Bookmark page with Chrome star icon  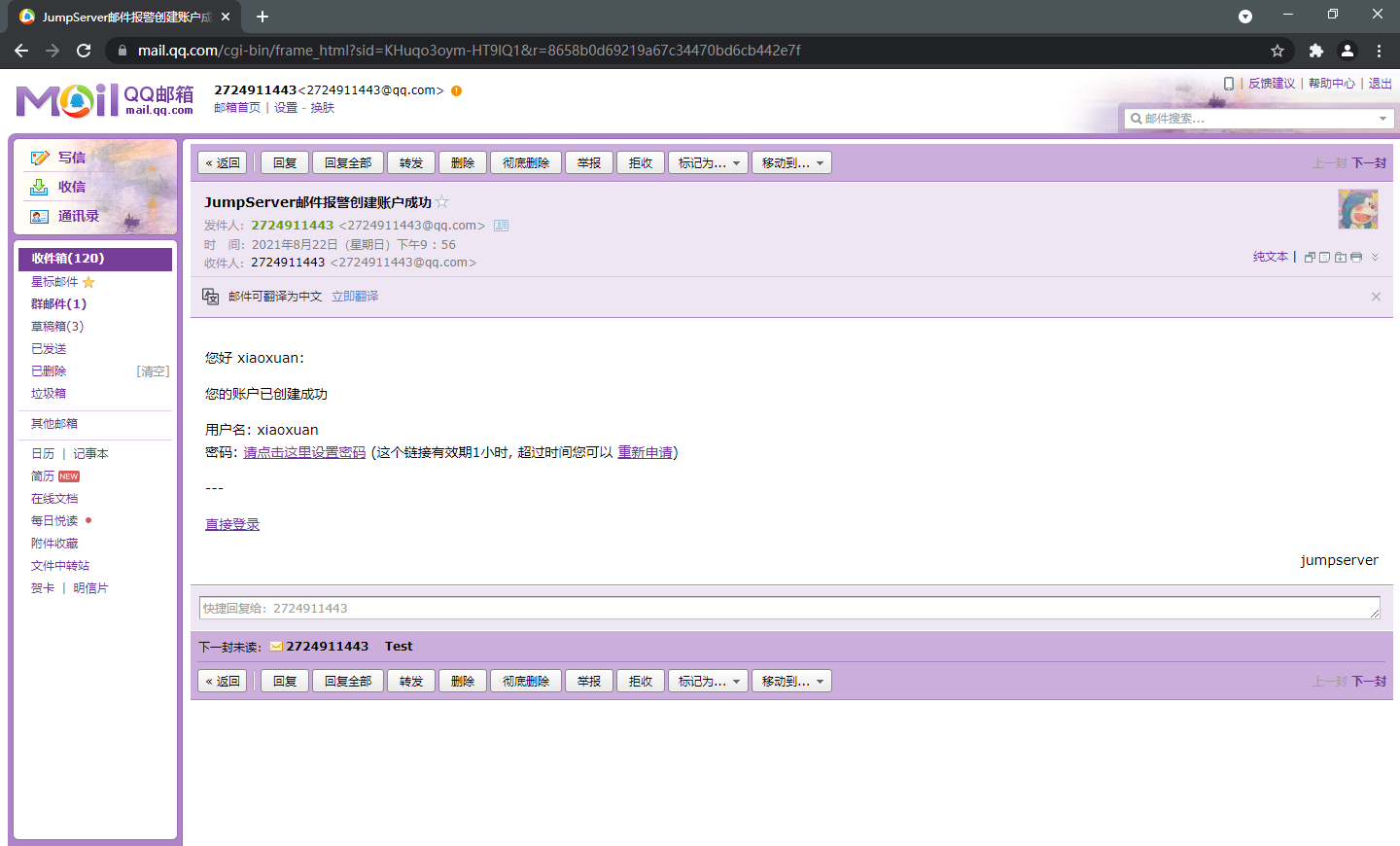point(1277,51)
